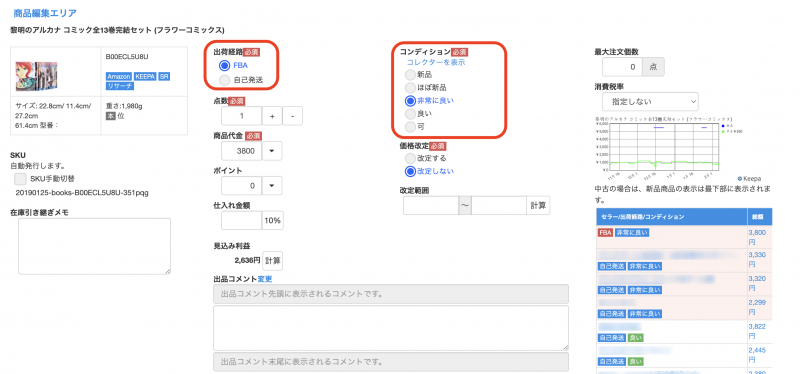Choose condition 非常に良い
Viewport: 800px width, 374px height.
(410, 101)
